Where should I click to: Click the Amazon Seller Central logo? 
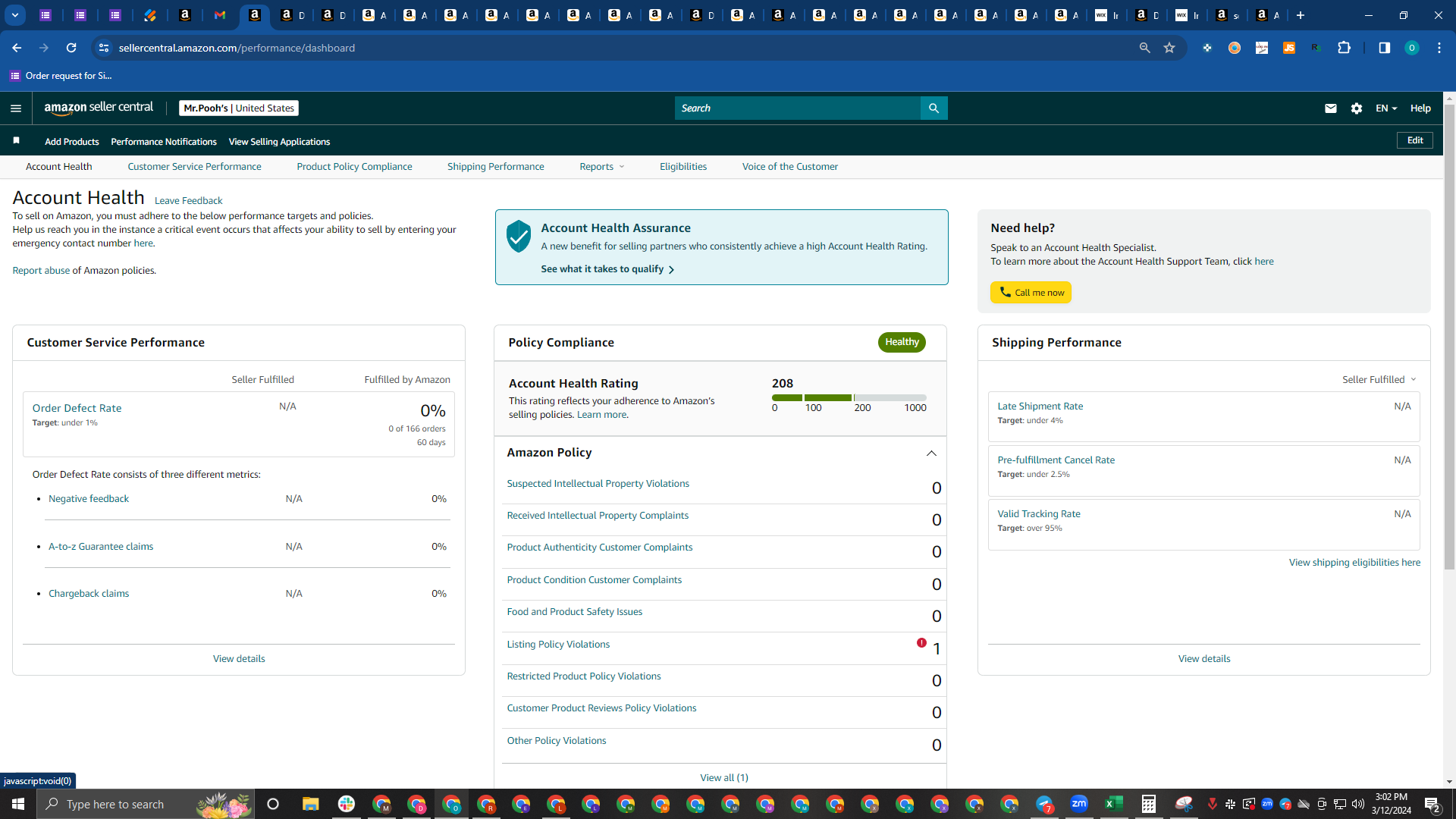99,108
